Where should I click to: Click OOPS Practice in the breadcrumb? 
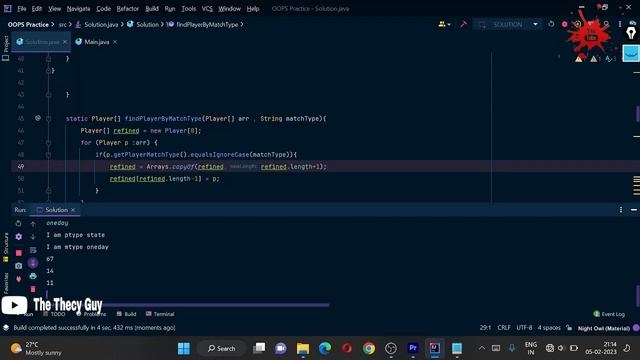(28, 24)
